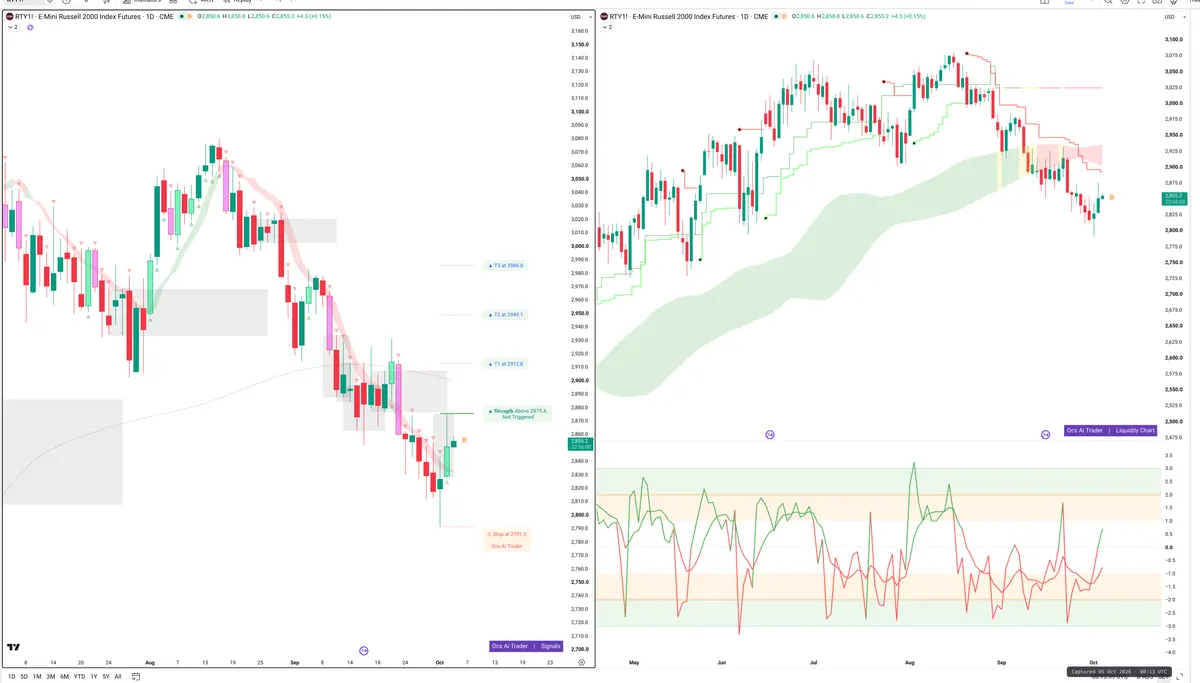1200x683 pixels.
Task: Expand left chart indicator legend (2)
Action: click(13, 27)
